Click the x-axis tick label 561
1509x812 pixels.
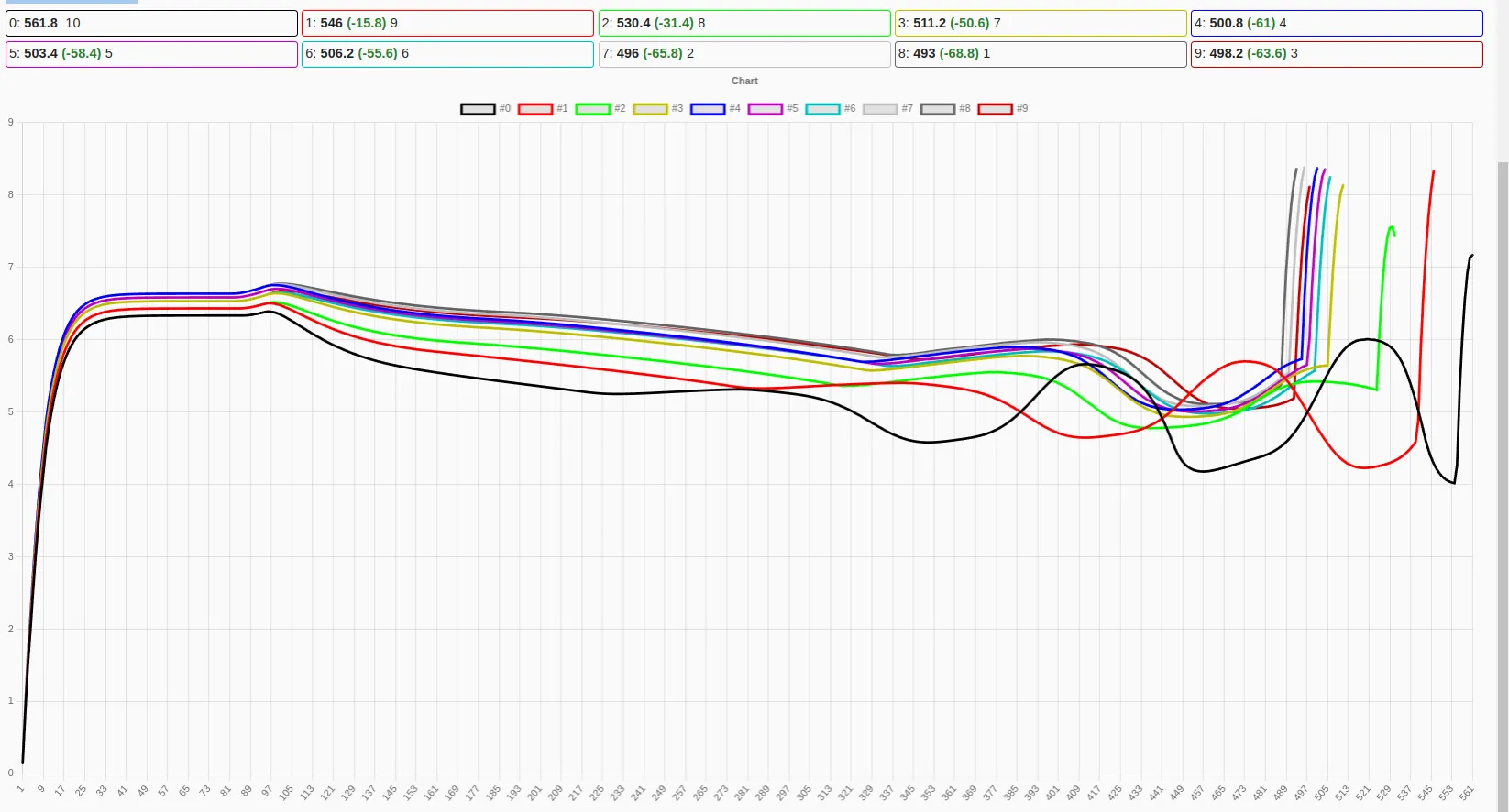[1467, 791]
